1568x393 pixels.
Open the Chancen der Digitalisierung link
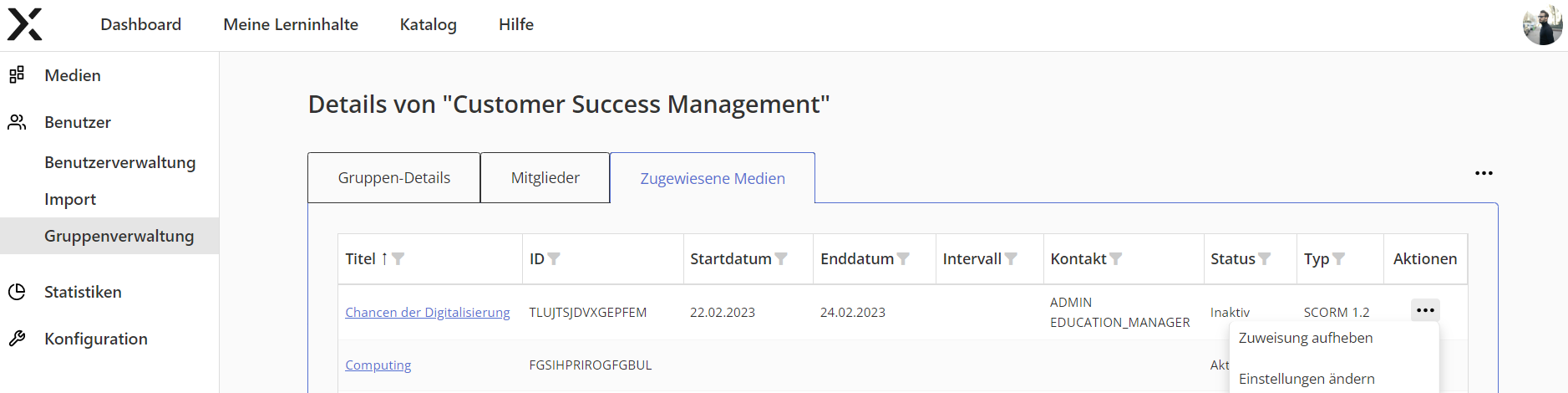click(427, 312)
